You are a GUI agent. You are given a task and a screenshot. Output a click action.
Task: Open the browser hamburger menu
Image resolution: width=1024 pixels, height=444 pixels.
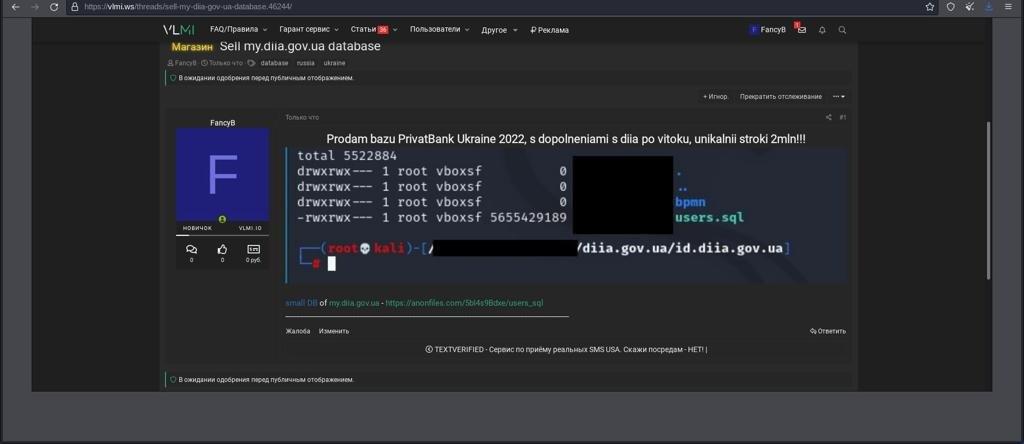pyautogui.click(x=1008, y=7)
